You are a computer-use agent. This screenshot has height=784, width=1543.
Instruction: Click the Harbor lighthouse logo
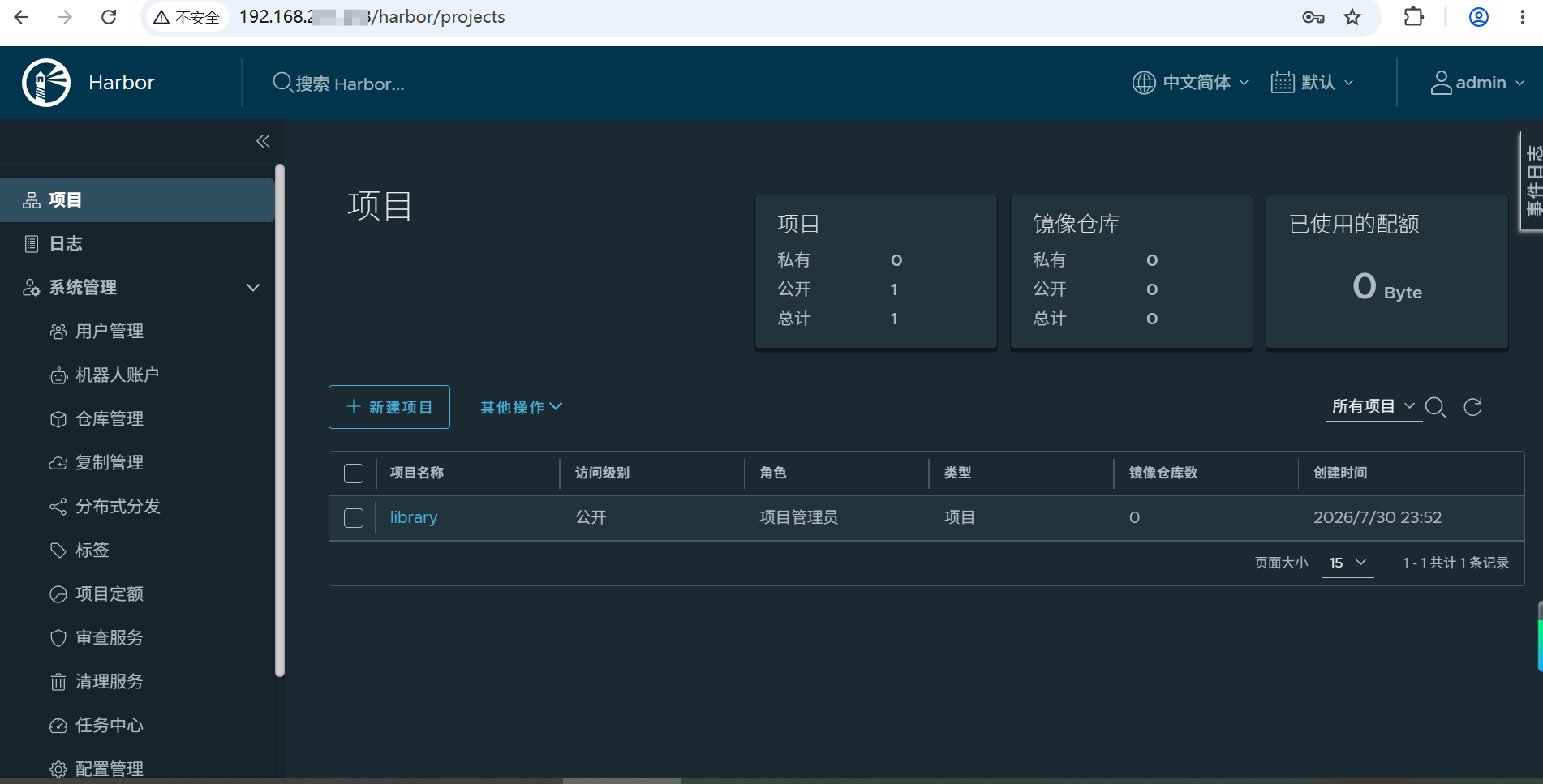click(x=46, y=82)
